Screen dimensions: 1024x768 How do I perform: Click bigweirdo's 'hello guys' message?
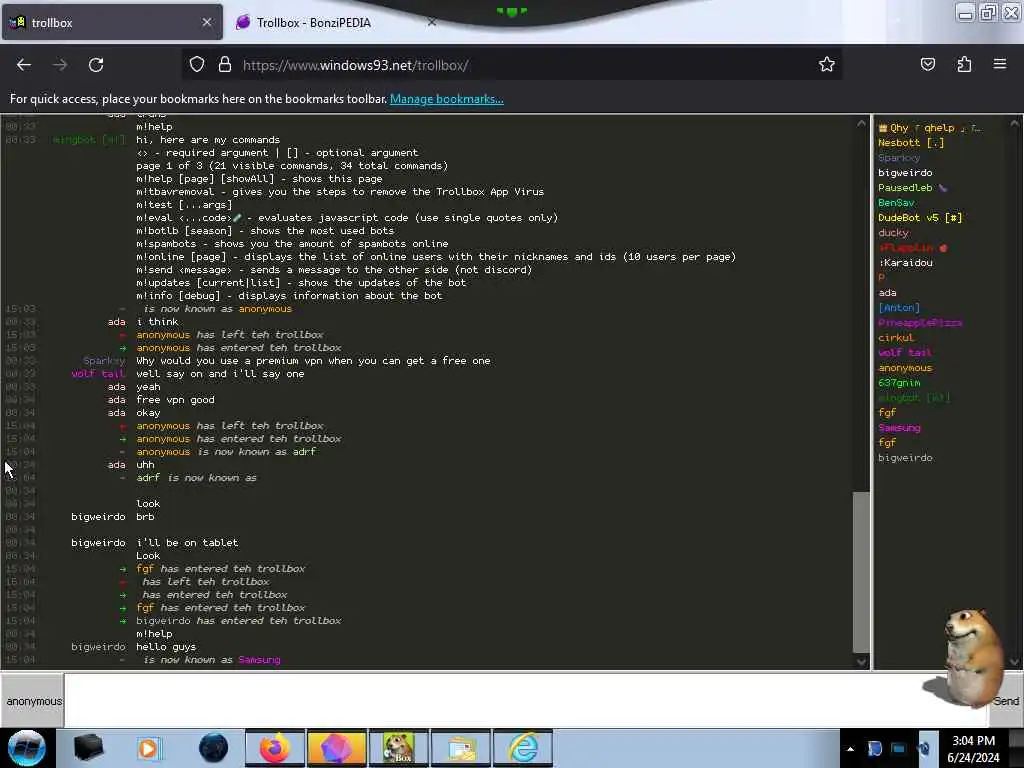166,647
